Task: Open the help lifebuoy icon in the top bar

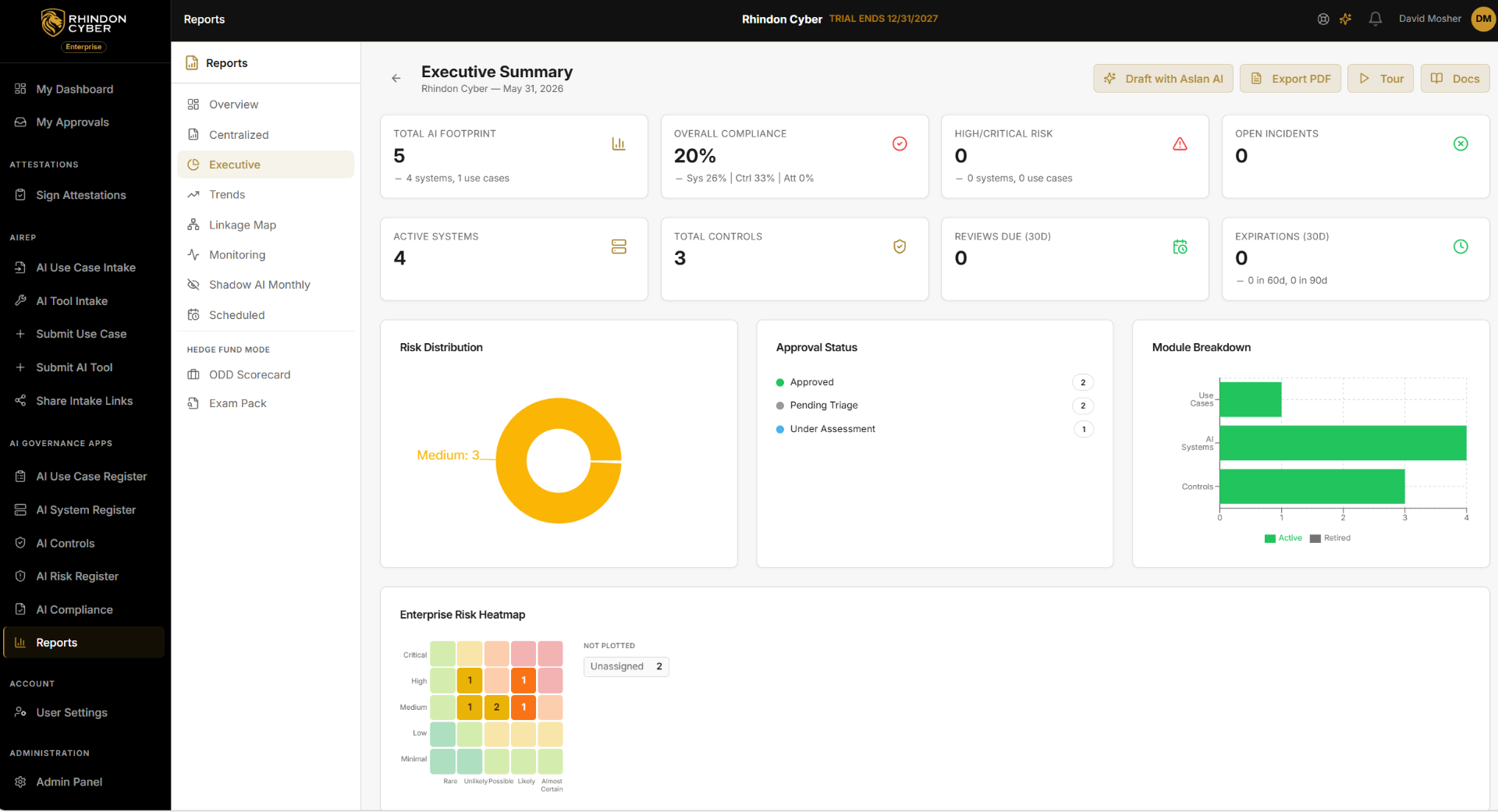Action: point(1323,19)
